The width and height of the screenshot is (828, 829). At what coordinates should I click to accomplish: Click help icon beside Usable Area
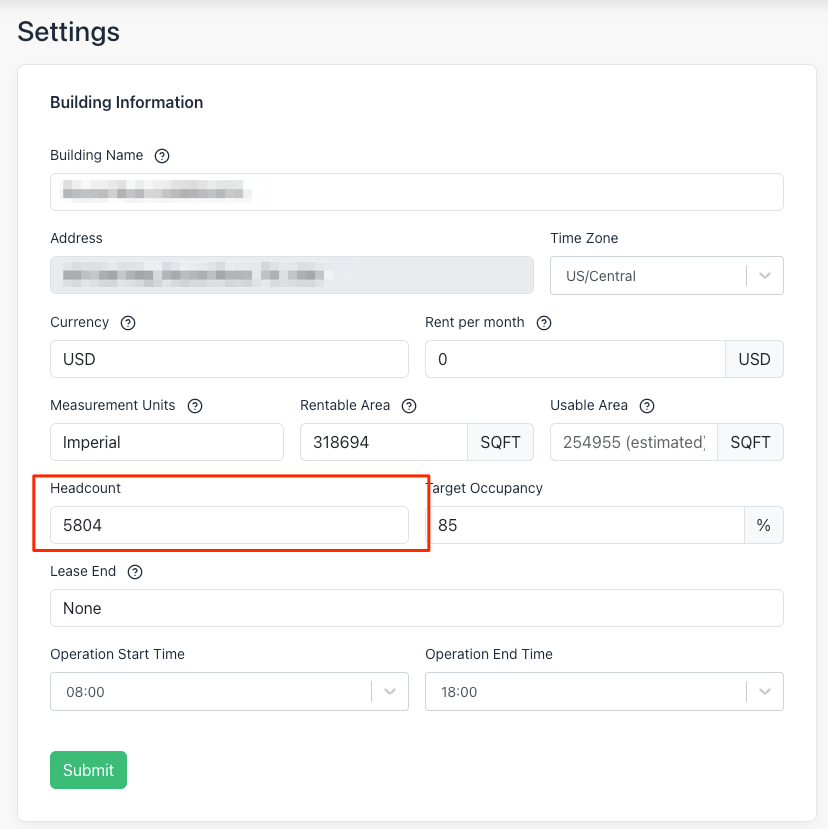(x=647, y=406)
